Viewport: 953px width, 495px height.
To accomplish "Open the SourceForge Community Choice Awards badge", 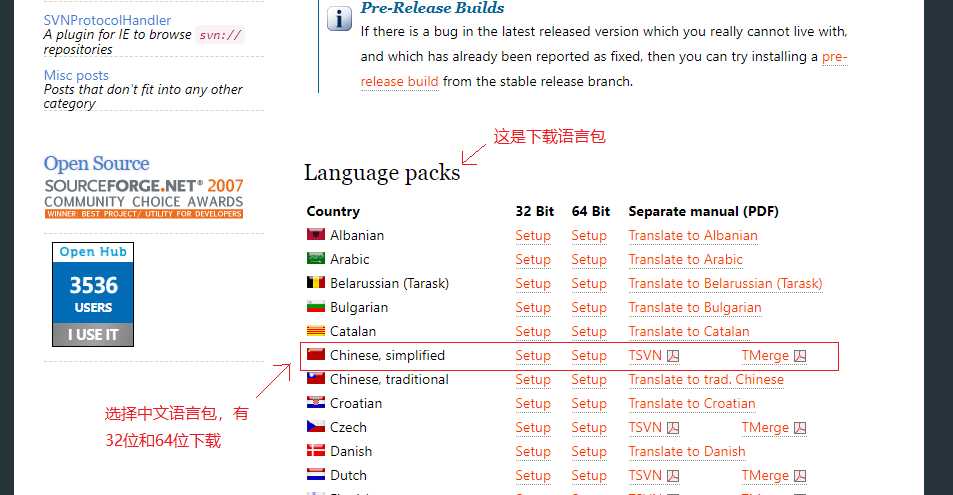I will click(143, 199).
